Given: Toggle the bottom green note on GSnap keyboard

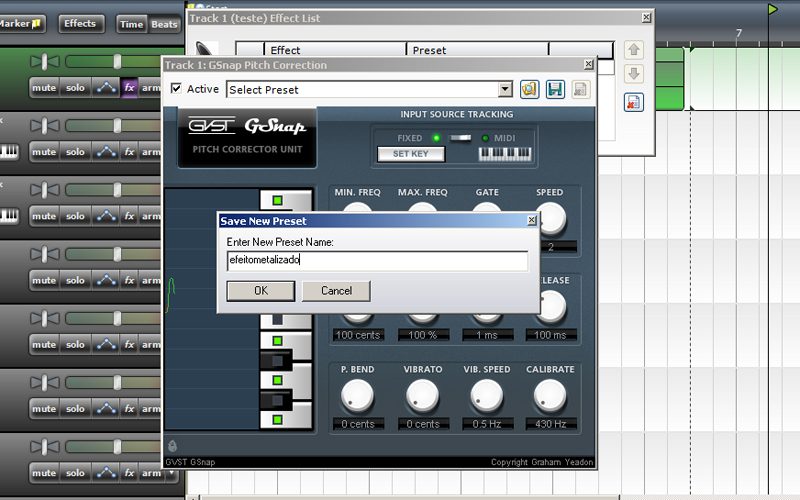Looking at the screenshot, I should pyautogui.click(x=278, y=420).
